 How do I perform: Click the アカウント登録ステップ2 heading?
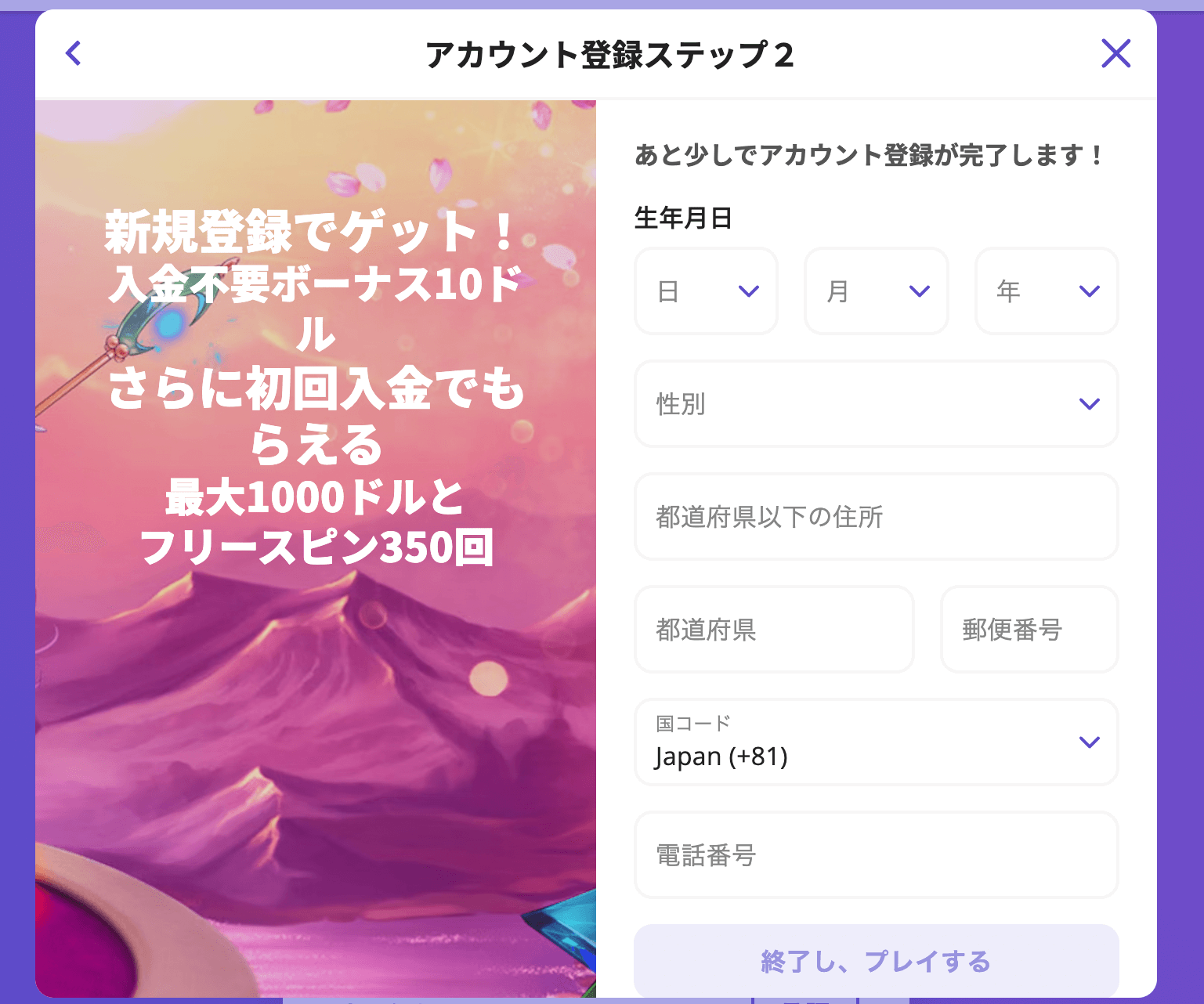(x=609, y=55)
